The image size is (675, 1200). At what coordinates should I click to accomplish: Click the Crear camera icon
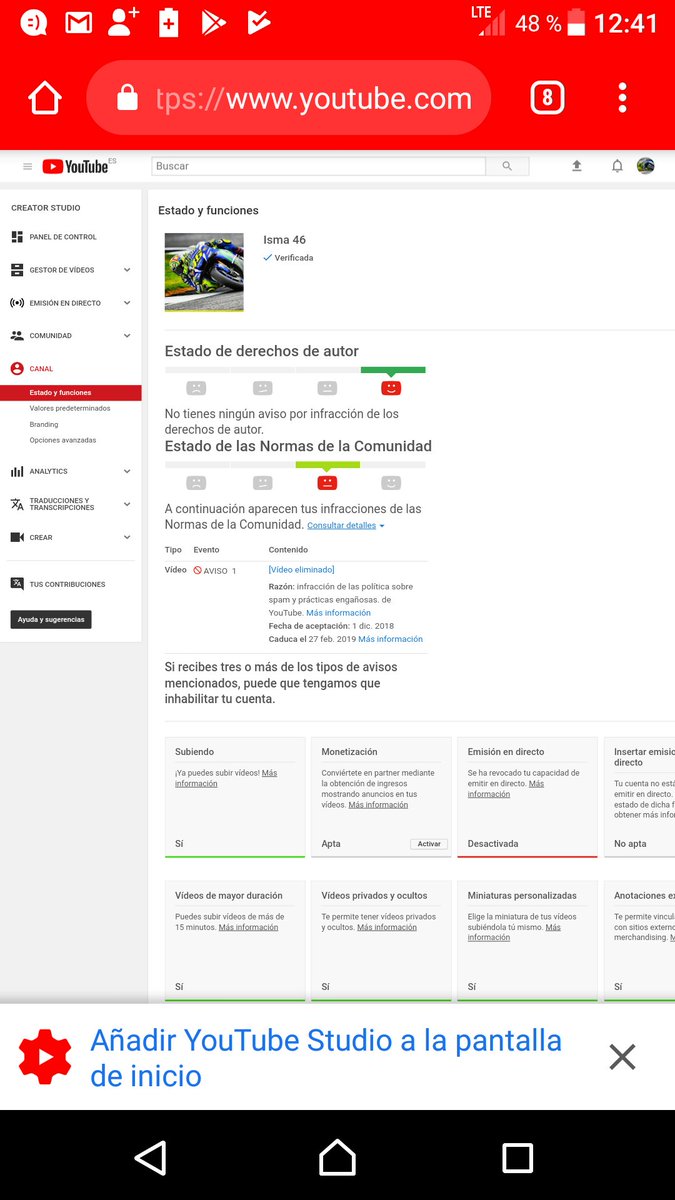pyautogui.click(x=17, y=537)
